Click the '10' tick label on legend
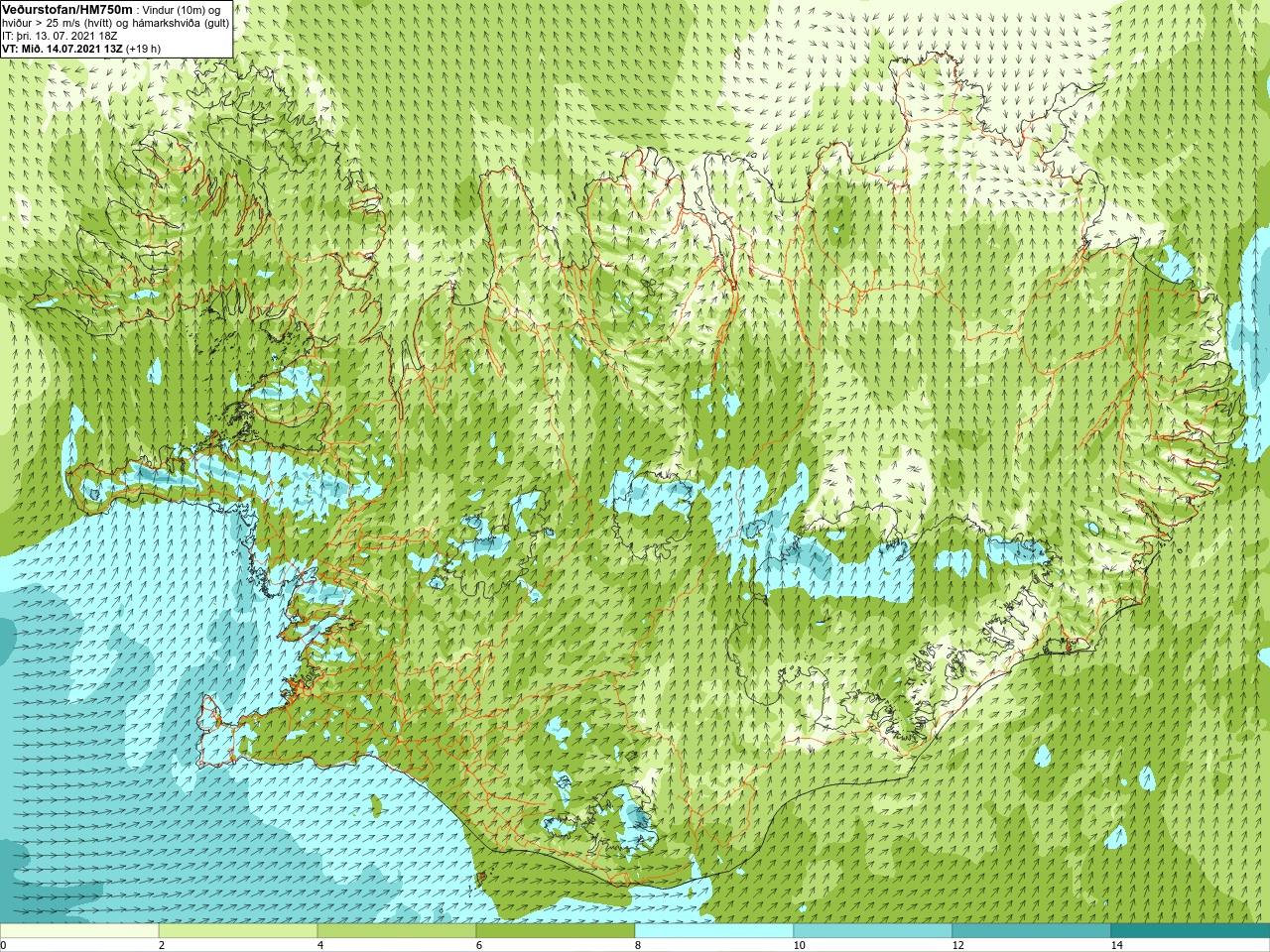1270x952 pixels. (799, 945)
